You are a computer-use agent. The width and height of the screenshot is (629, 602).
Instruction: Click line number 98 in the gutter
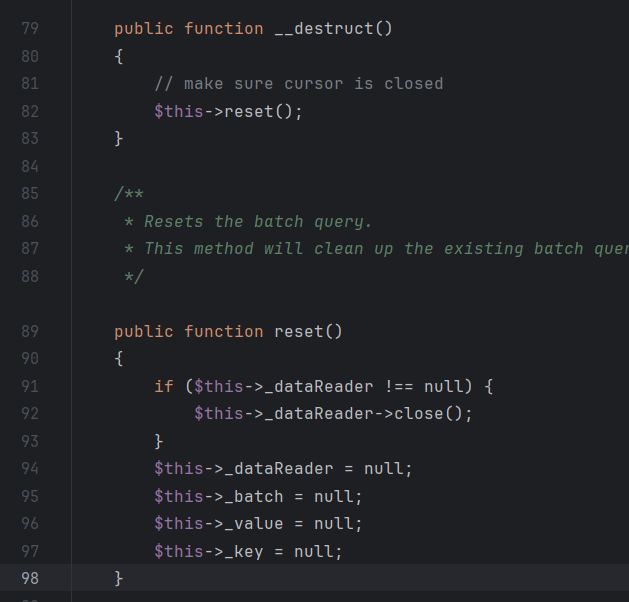pos(29,578)
